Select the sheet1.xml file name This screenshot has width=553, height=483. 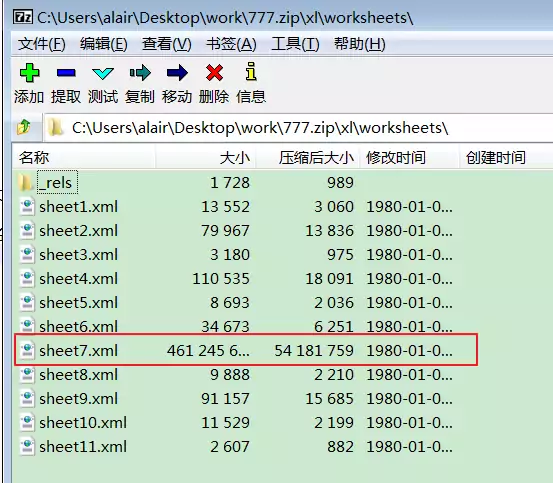pos(78,207)
